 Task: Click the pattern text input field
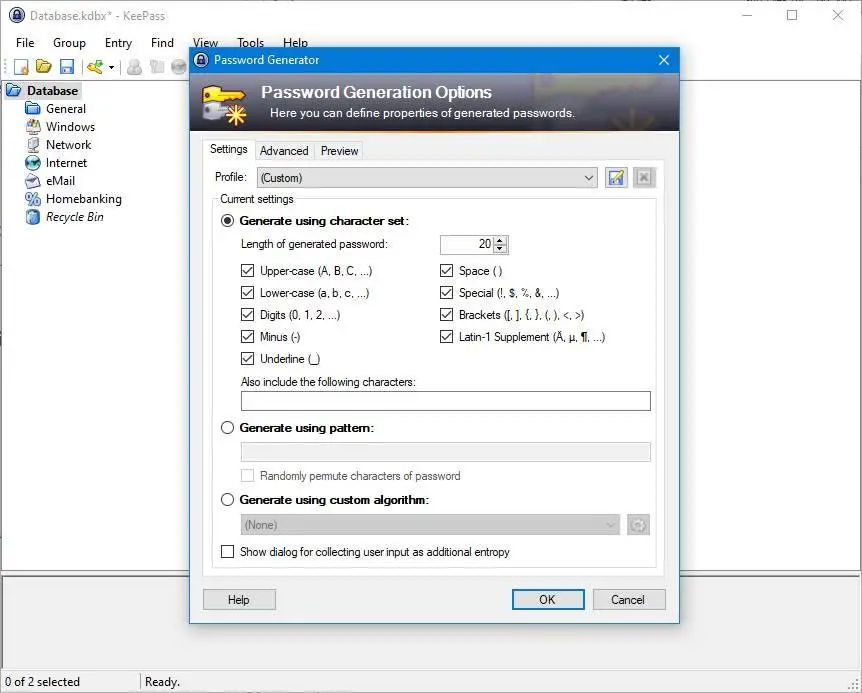click(446, 452)
